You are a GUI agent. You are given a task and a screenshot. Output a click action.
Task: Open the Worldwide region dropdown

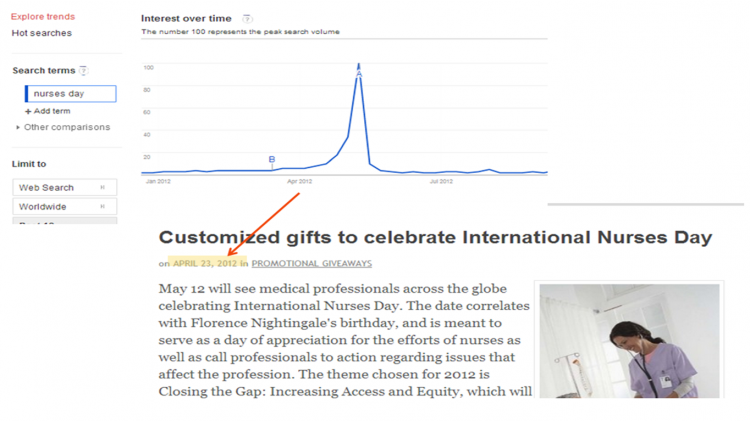click(65, 207)
